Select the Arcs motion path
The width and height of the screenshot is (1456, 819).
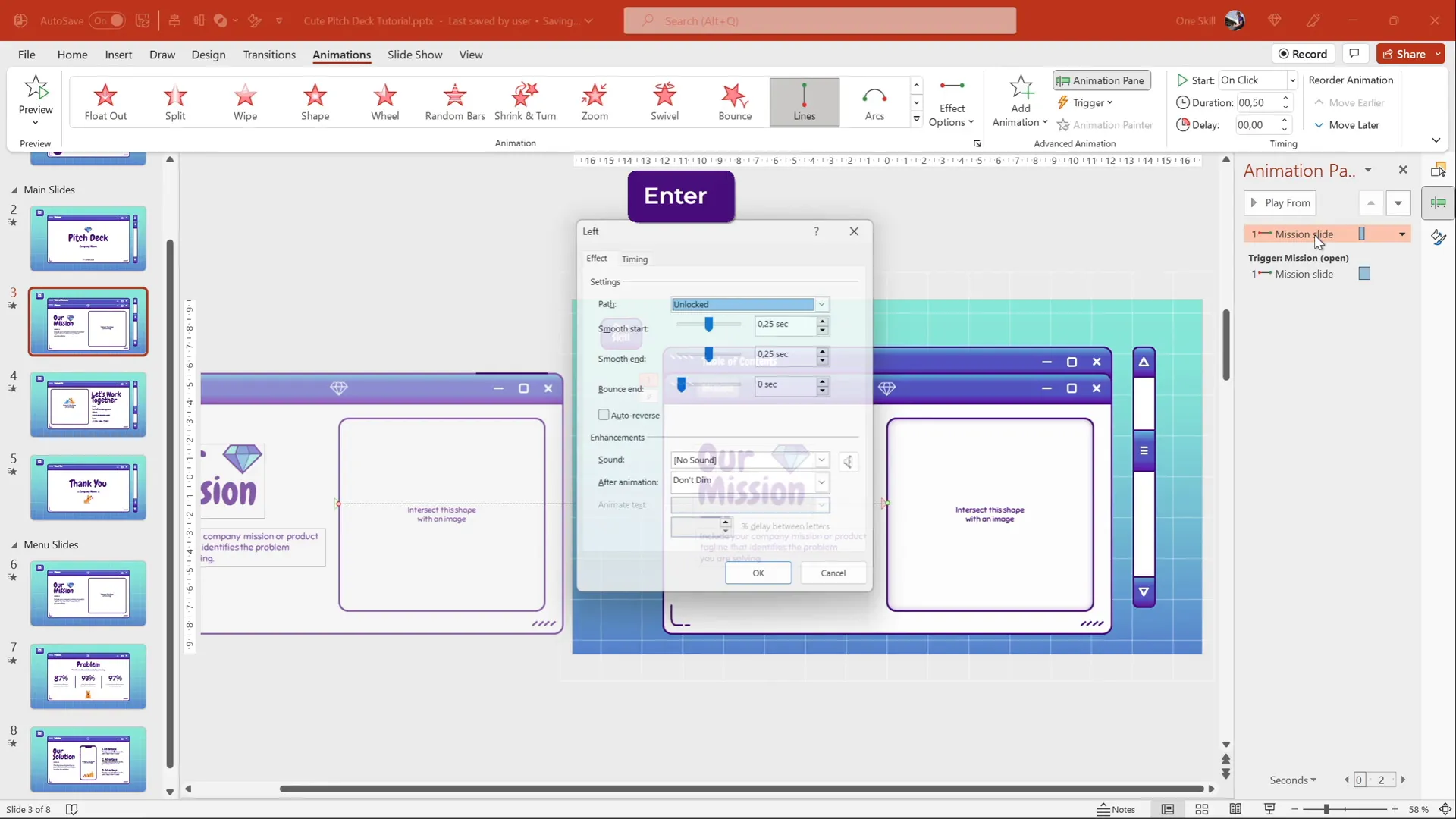pos(874,102)
